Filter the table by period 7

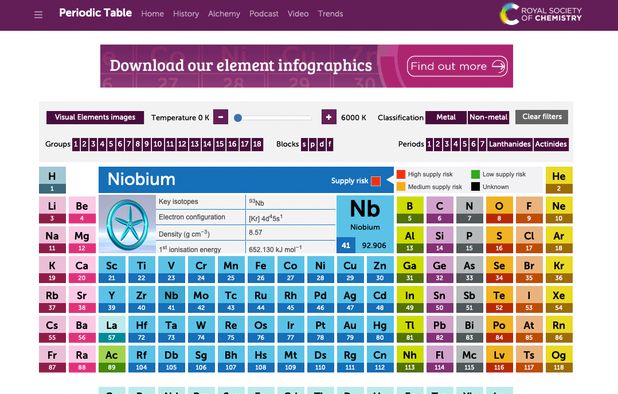point(482,144)
